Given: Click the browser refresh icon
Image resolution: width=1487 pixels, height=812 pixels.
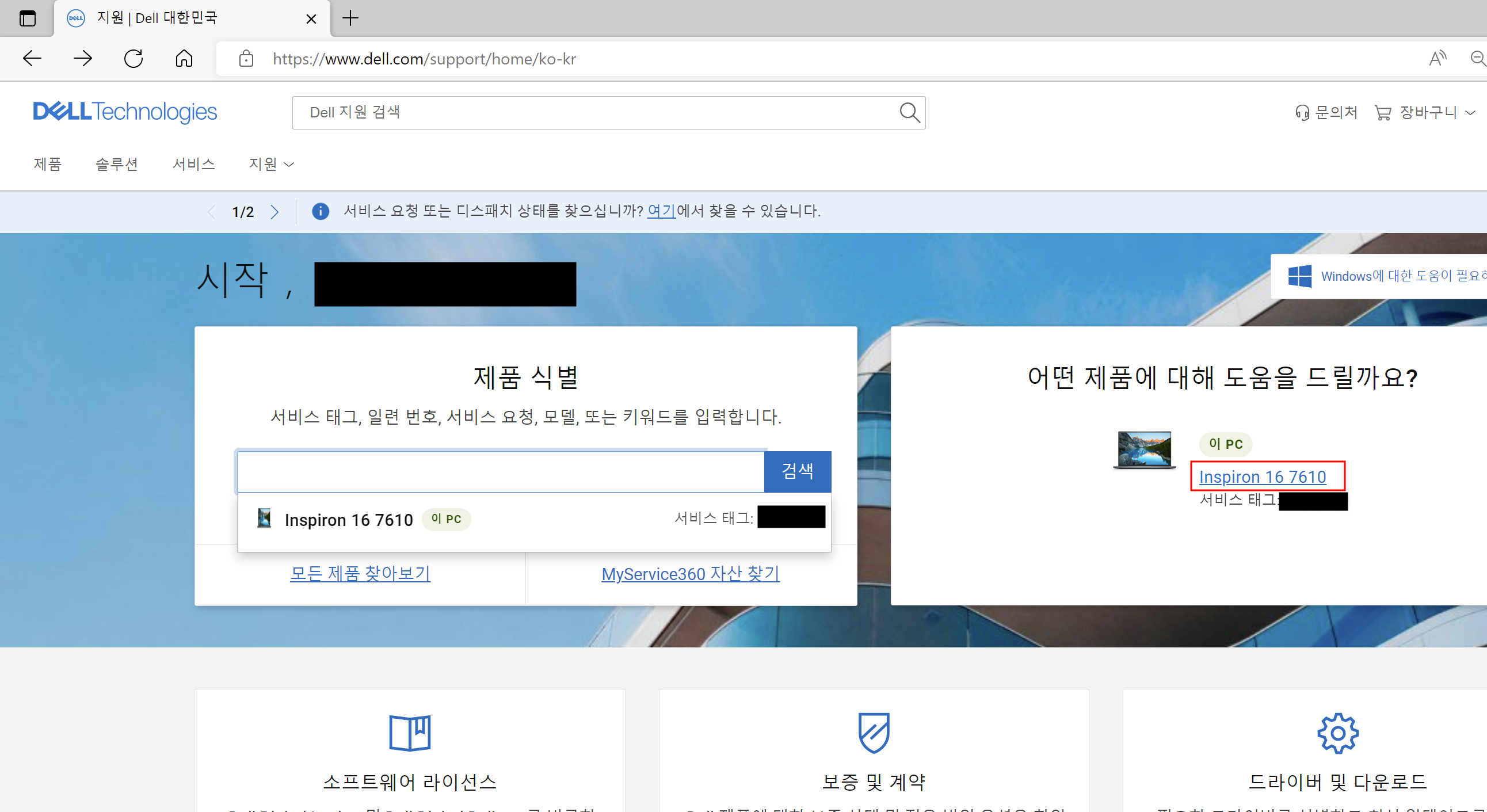Looking at the screenshot, I should (x=134, y=59).
